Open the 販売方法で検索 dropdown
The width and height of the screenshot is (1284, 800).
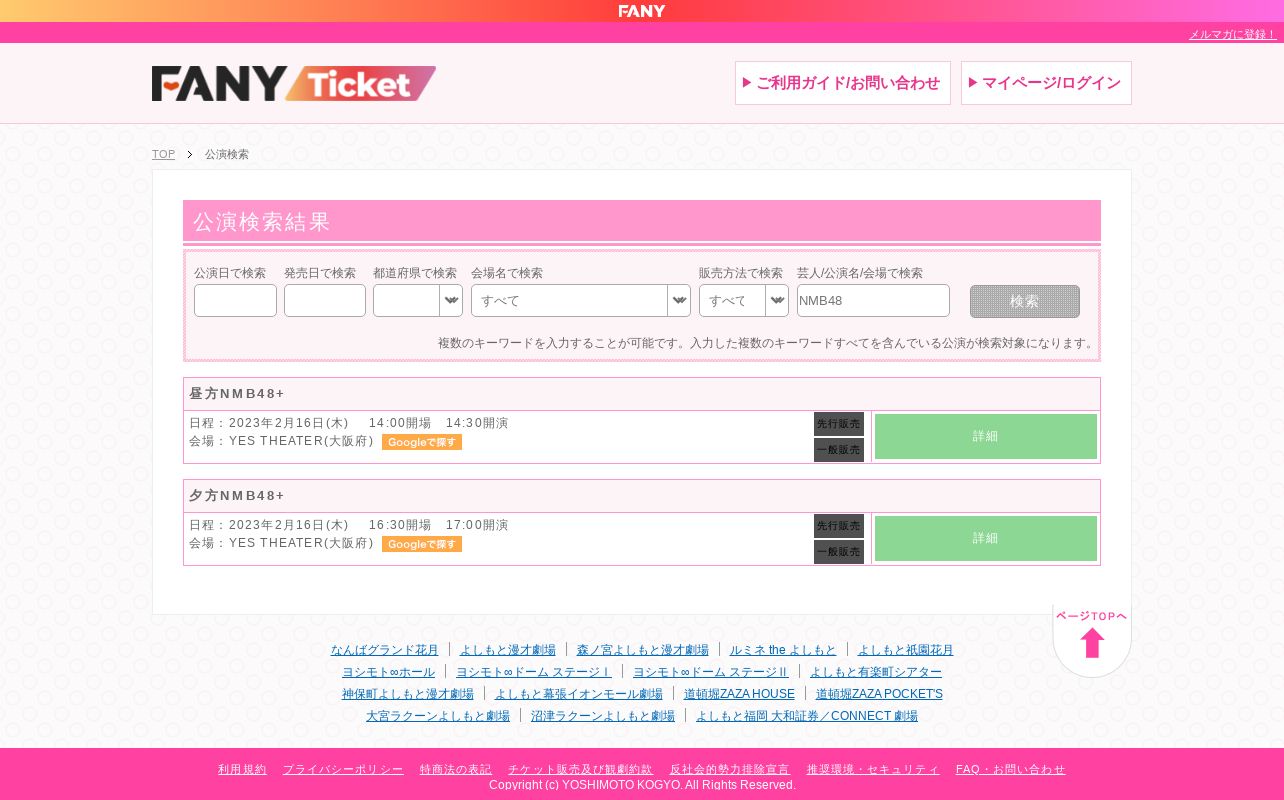tap(744, 301)
